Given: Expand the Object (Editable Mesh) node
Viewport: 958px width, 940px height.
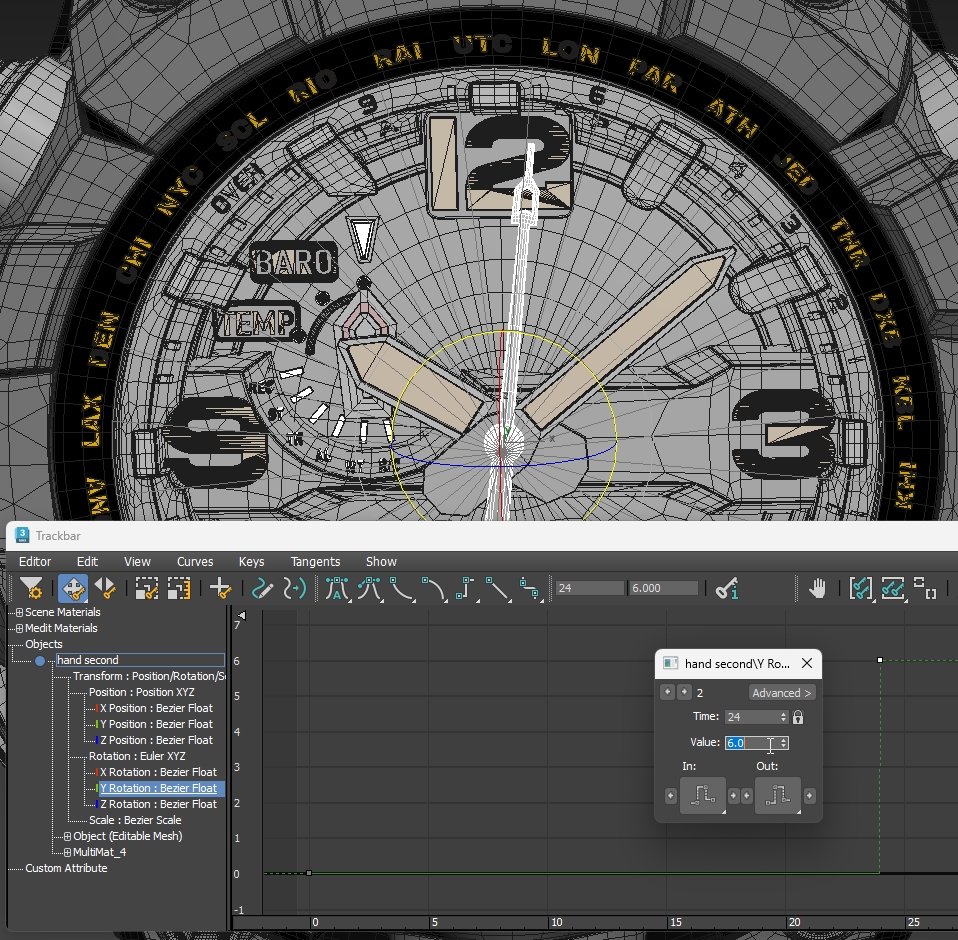Looking at the screenshot, I should [x=67, y=836].
